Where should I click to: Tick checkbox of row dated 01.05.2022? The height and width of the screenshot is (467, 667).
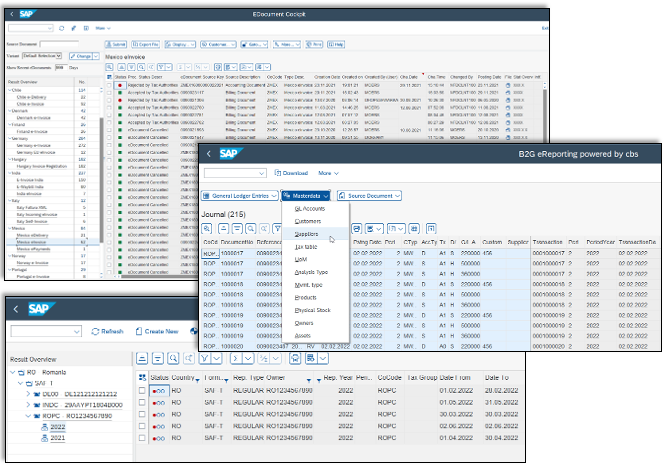click(x=142, y=402)
